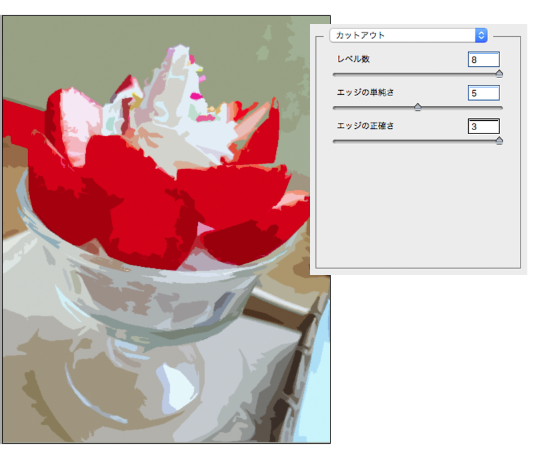The height and width of the screenshot is (457, 538).
Task: Click the blue dropdown arrow stepper icon
Action: pos(481,35)
